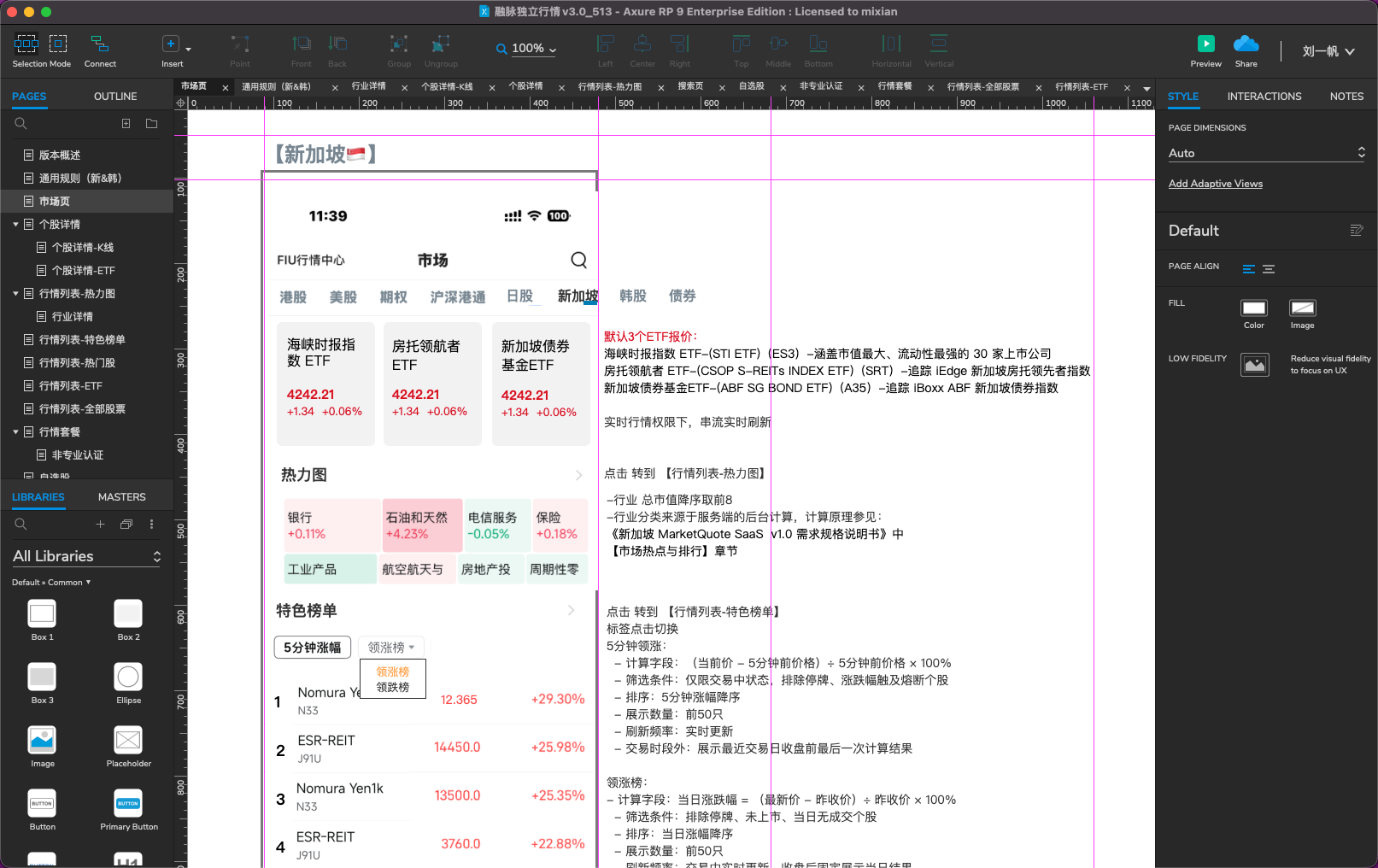
Task: Click the Image fill icon
Action: (1302, 308)
